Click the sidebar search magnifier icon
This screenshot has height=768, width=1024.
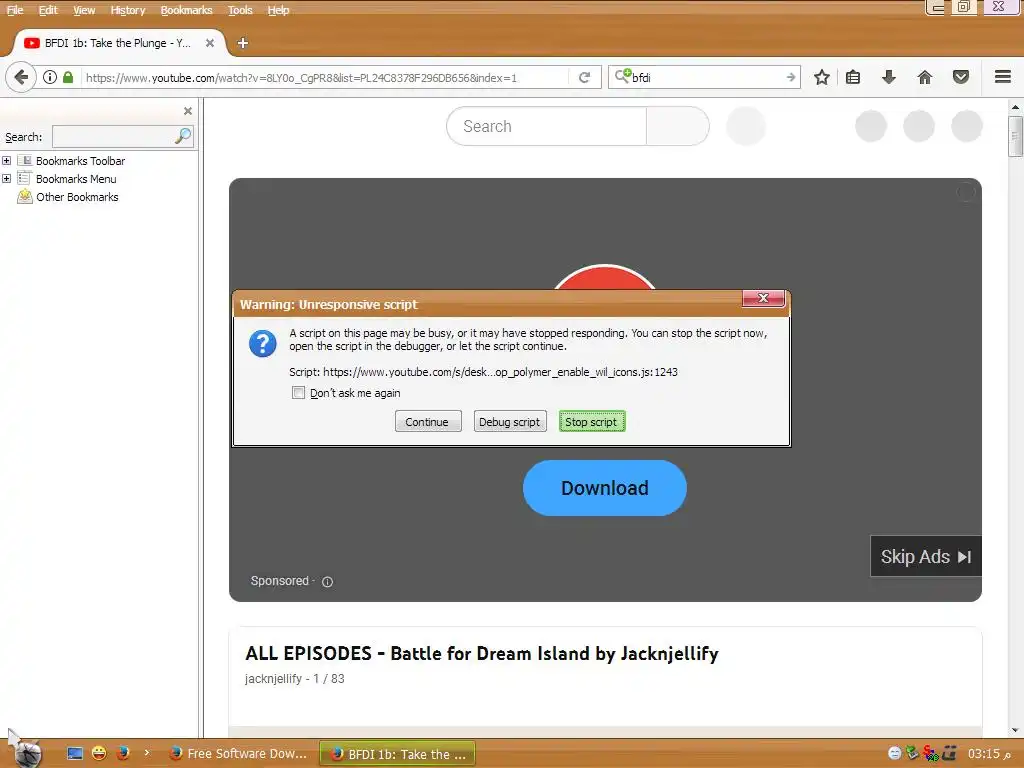click(183, 136)
